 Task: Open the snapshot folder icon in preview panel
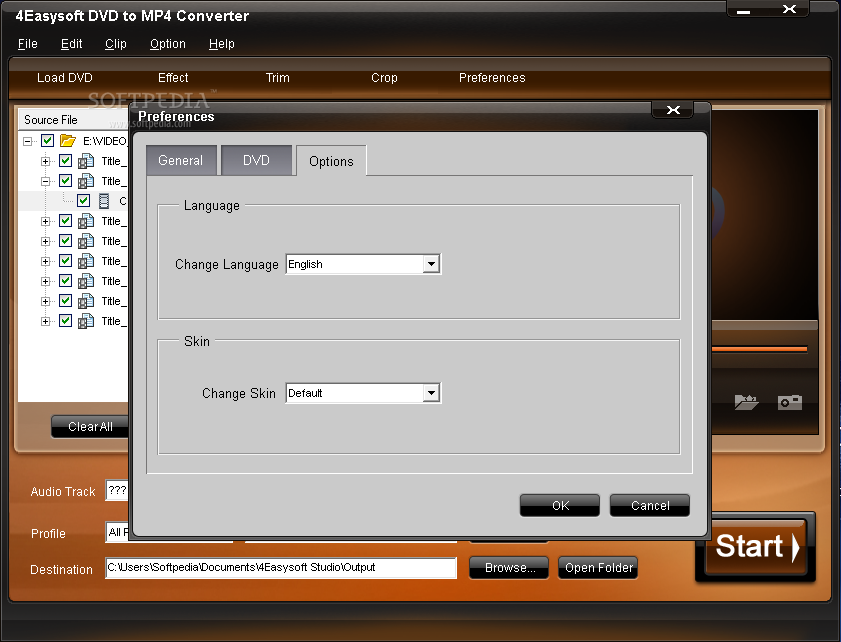pos(746,402)
